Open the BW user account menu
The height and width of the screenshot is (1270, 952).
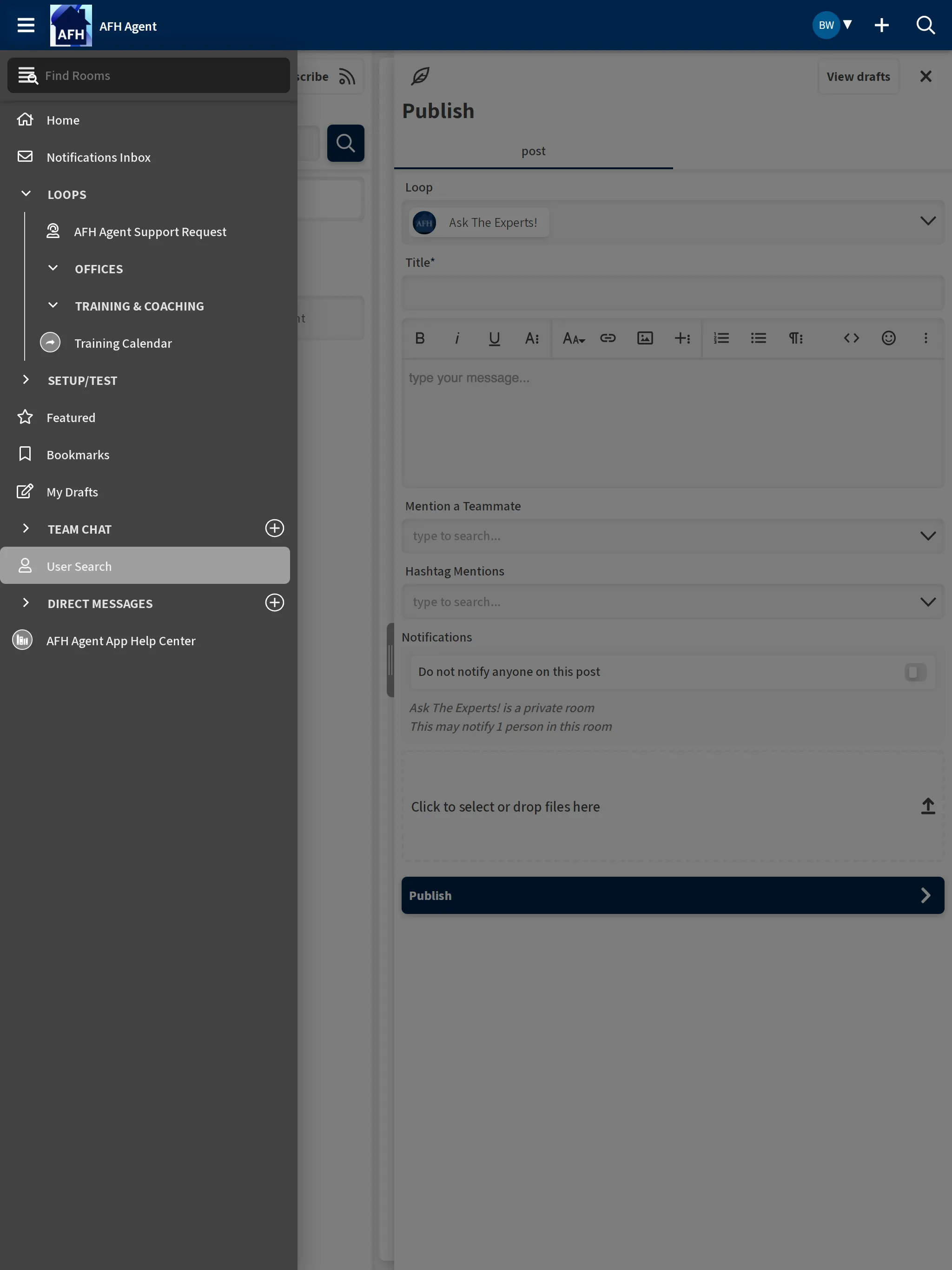(x=832, y=25)
